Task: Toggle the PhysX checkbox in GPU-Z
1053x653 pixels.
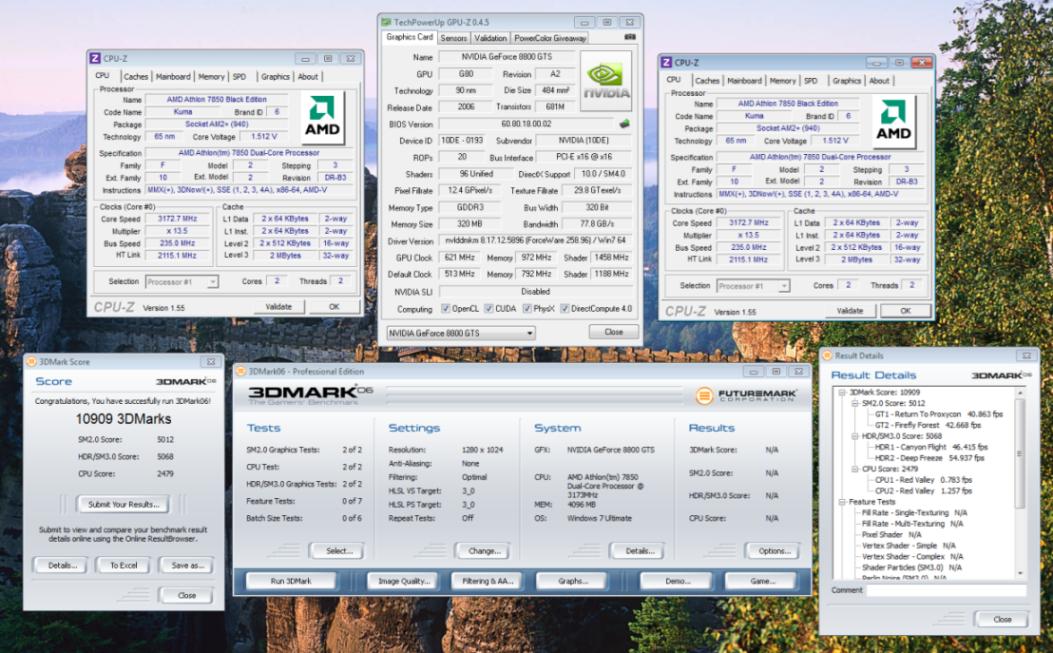Action: (x=527, y=309)
